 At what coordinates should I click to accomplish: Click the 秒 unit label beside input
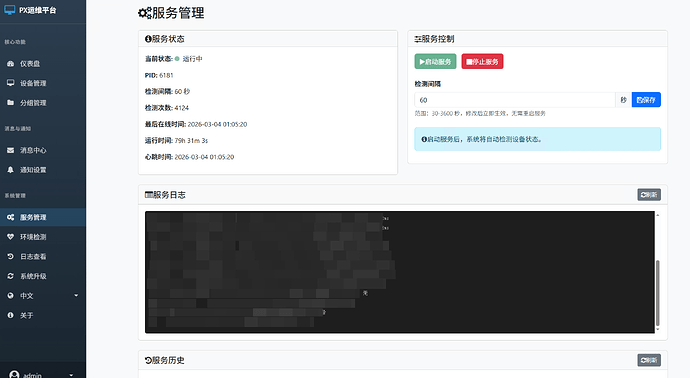coord(623,100)
